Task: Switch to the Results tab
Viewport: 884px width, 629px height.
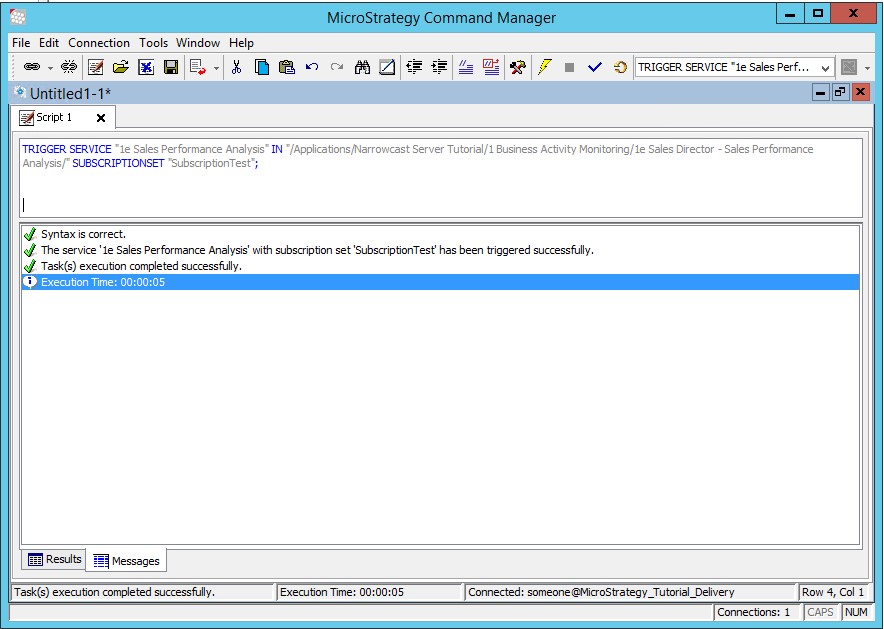Action: click(53, 560)
